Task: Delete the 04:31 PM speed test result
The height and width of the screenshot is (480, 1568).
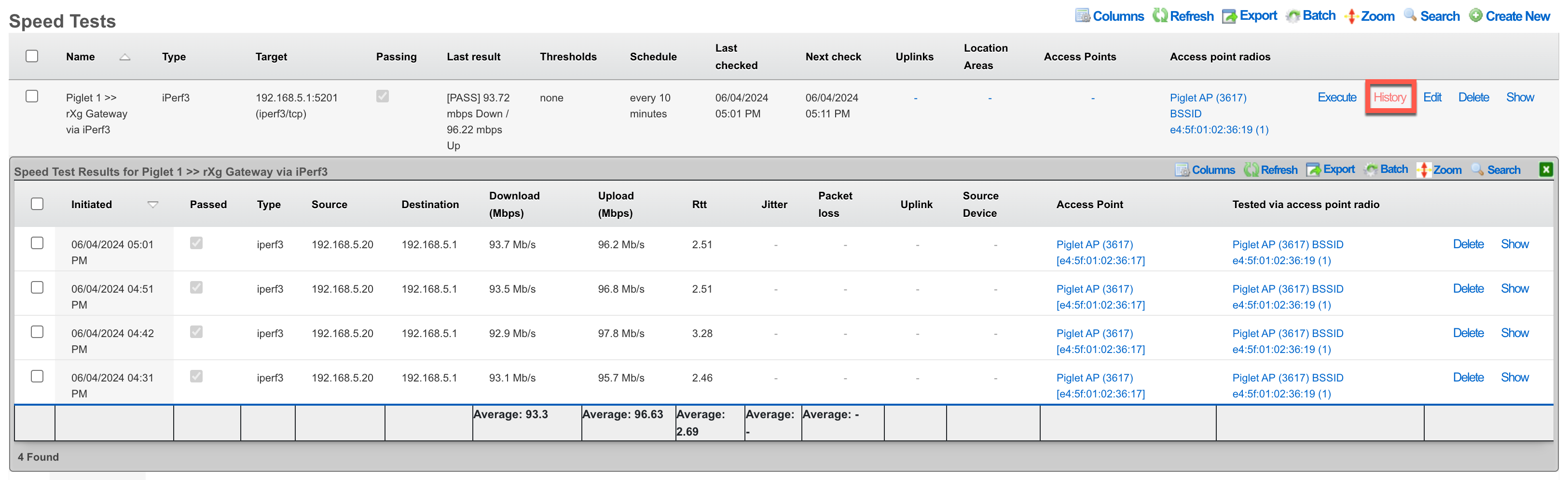Action: [x=1468, y=377]
